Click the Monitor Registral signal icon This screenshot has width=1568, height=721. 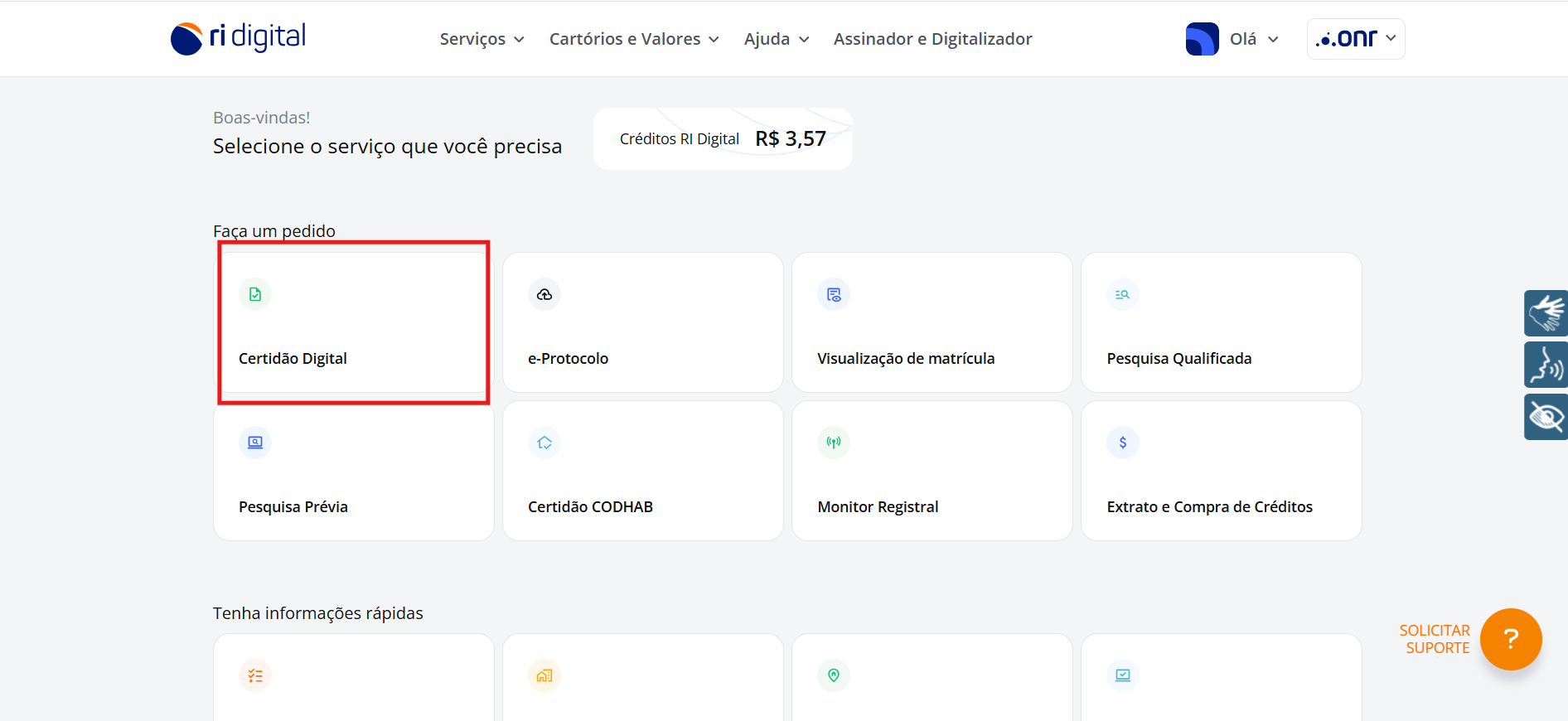(x=834, y=443)
